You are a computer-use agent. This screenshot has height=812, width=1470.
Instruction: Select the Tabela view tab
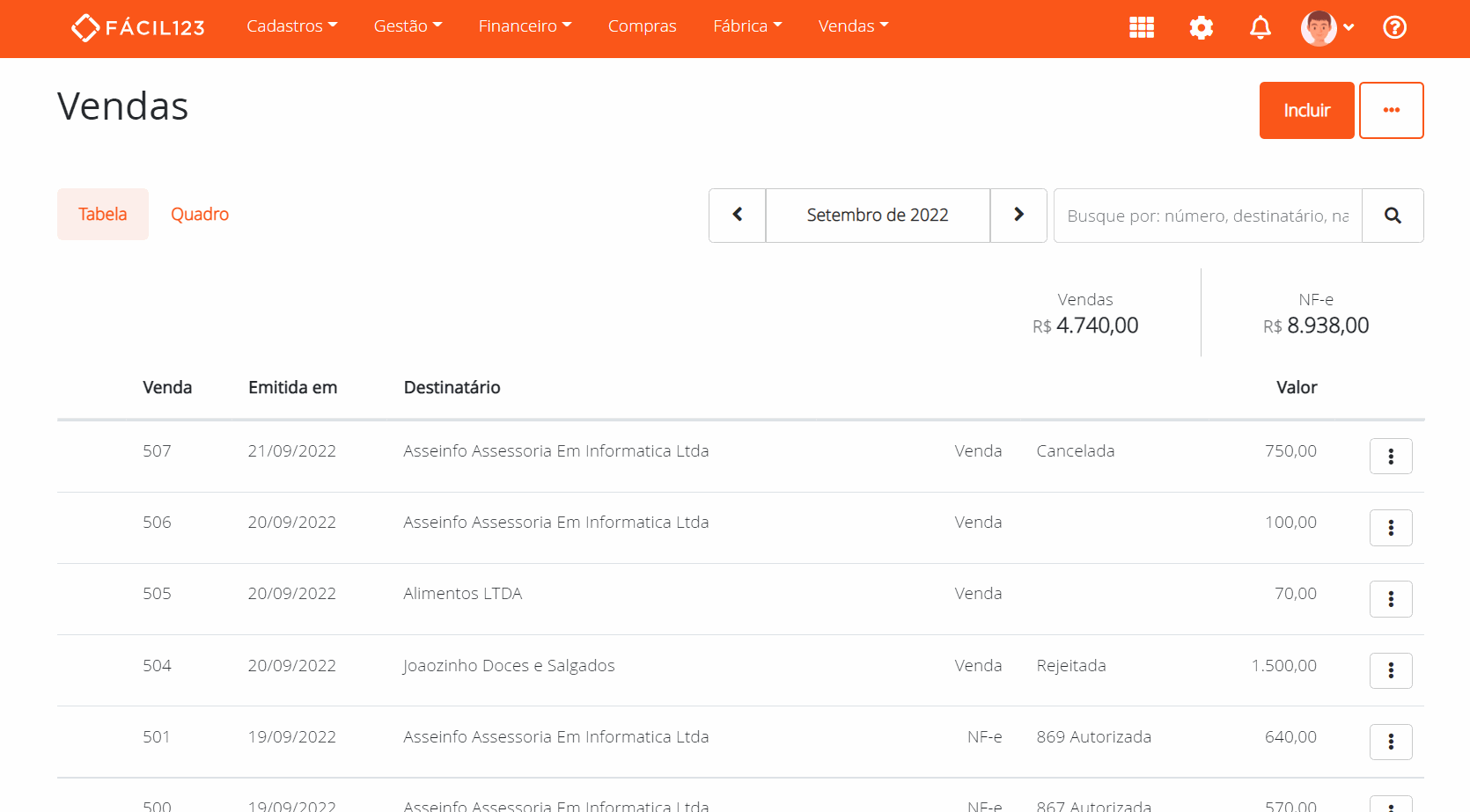pyautogui.click(x=103, y=215)
